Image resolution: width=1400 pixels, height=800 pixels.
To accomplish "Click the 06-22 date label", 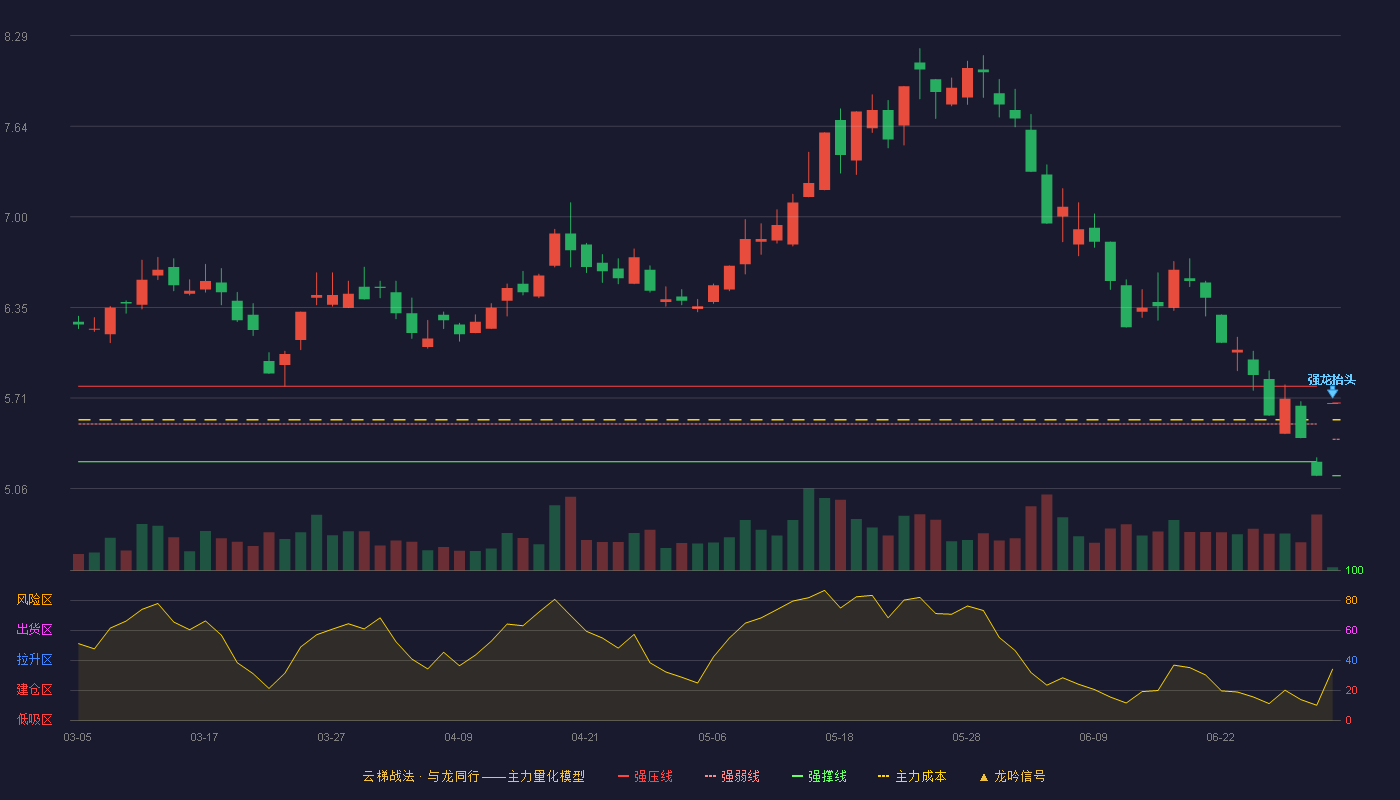I will pos(1220,737).
